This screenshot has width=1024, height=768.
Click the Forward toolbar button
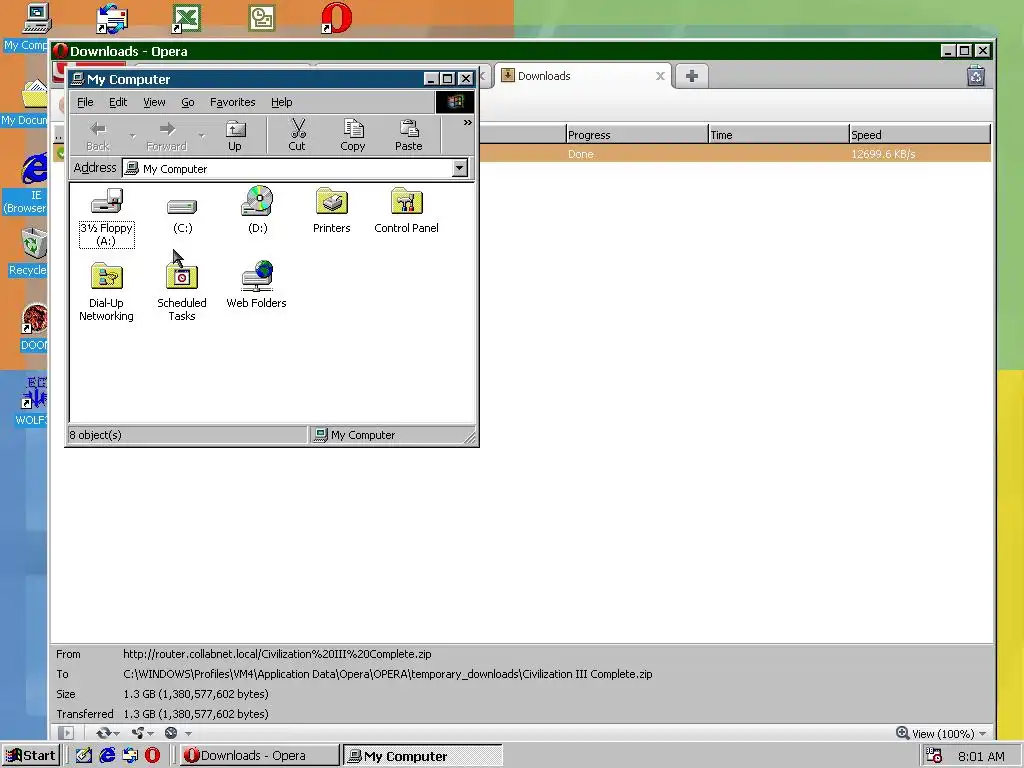[167, 136]
